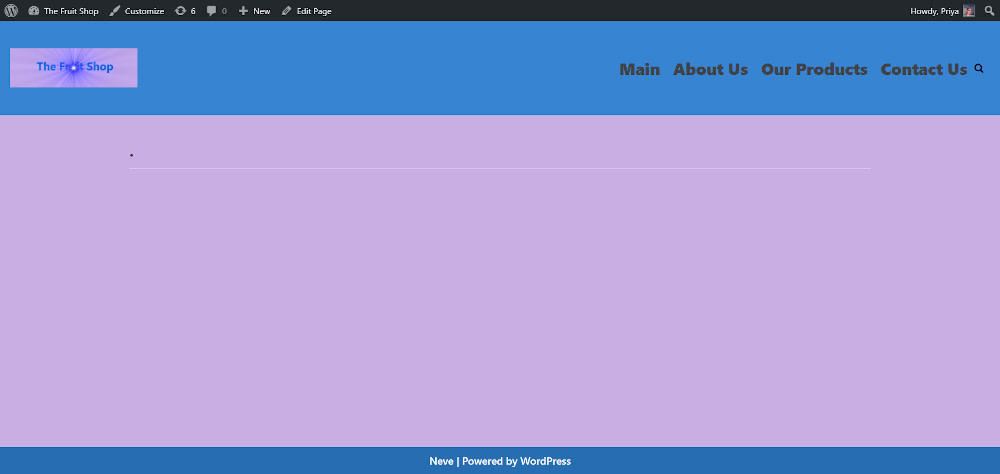Viewport: 1000px width, 474px height.
Task: Open the About Us navigation link
Action: point(710,69)
